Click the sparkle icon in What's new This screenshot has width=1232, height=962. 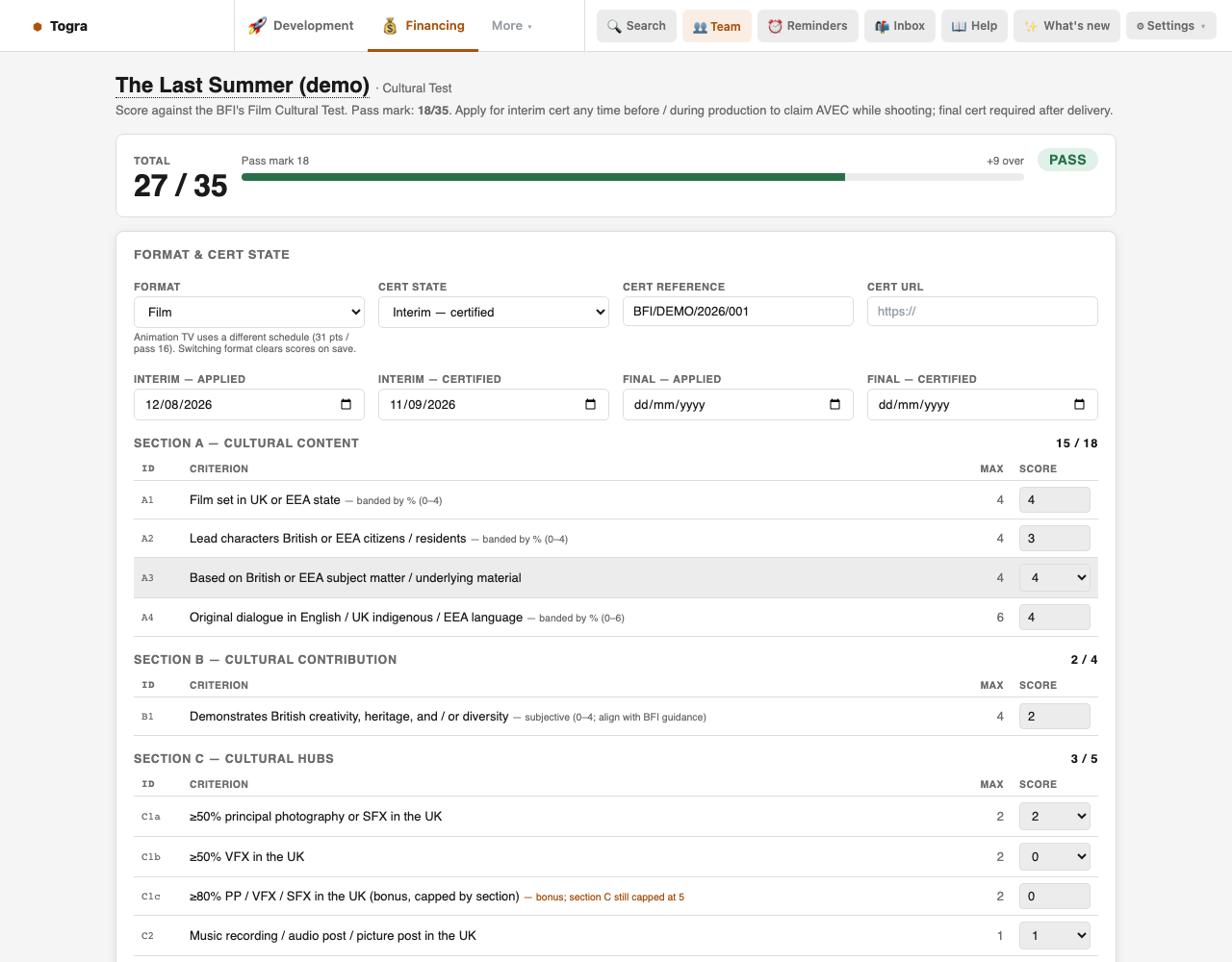(1031, 26)
